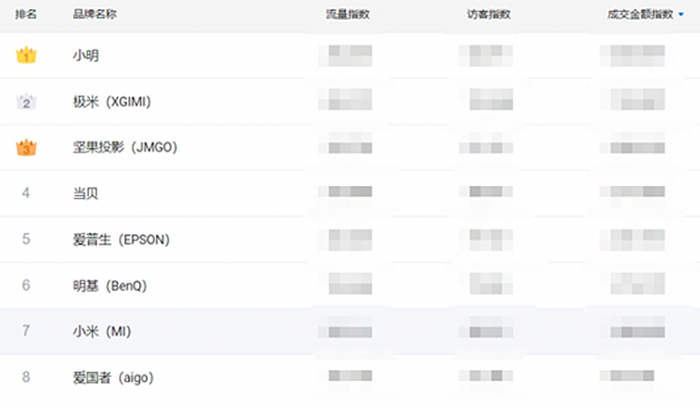Screen dimensions: 700x409
Task: Click the silver crown rank 2 icon
Action: coord(26,101)
